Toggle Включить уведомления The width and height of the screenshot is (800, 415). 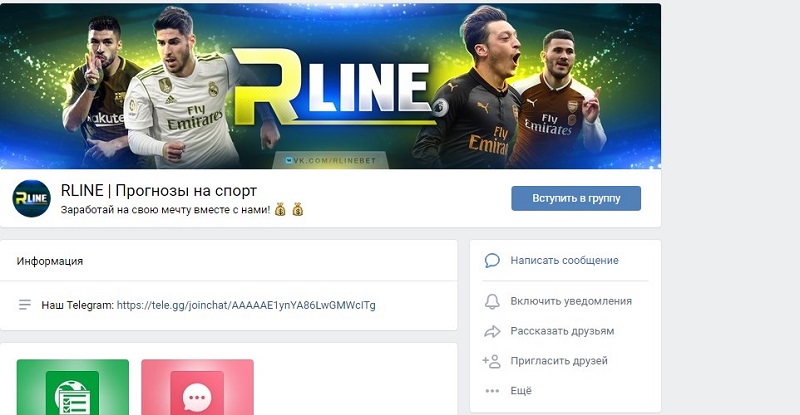[571, 301]
